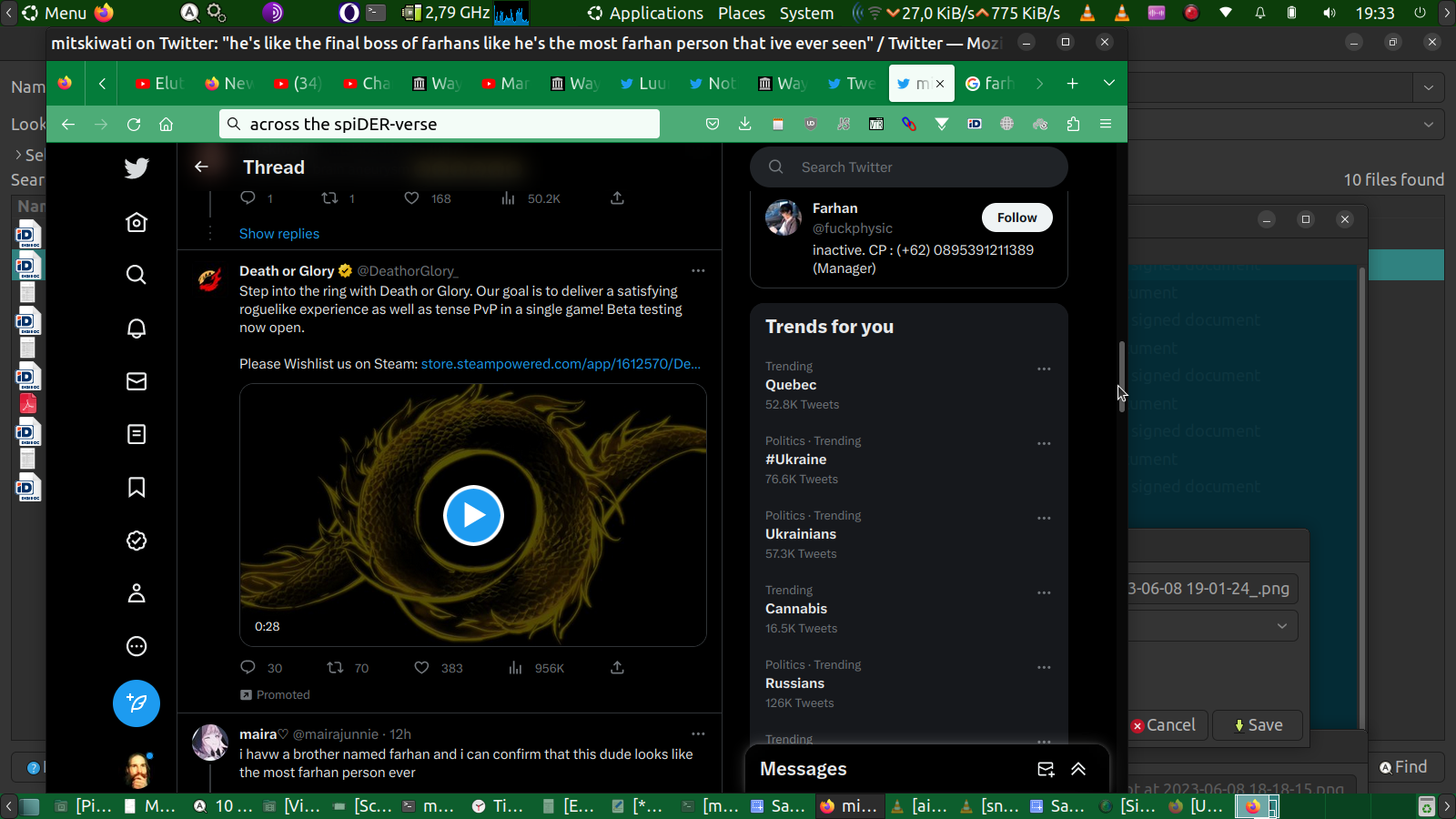Open a new Firefox tab
The height and width of the screenshot is (819, 1456).
tap(1073, 83)
